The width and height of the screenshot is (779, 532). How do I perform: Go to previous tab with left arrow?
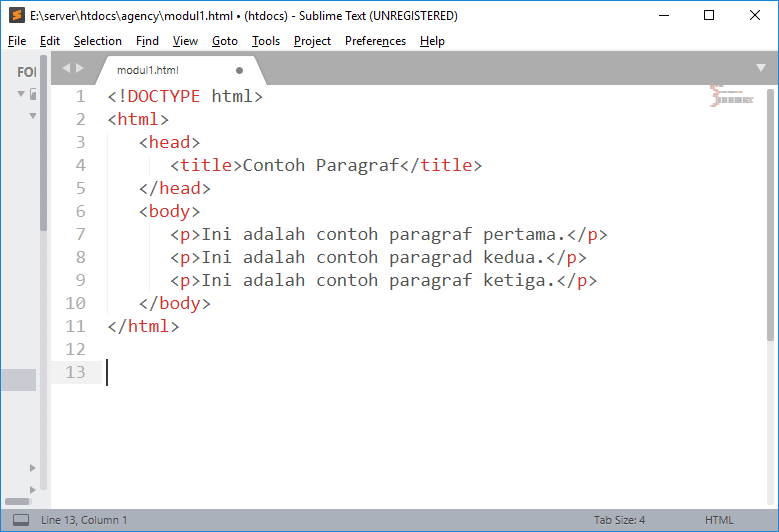click(66, 68)
